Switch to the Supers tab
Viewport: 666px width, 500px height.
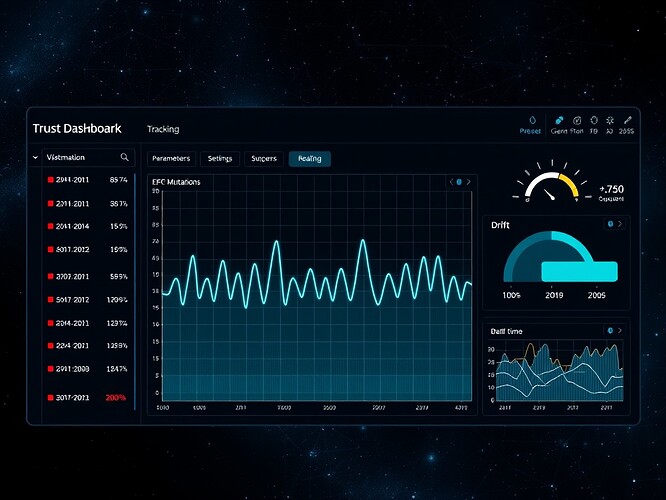click(x=264, y=158)
